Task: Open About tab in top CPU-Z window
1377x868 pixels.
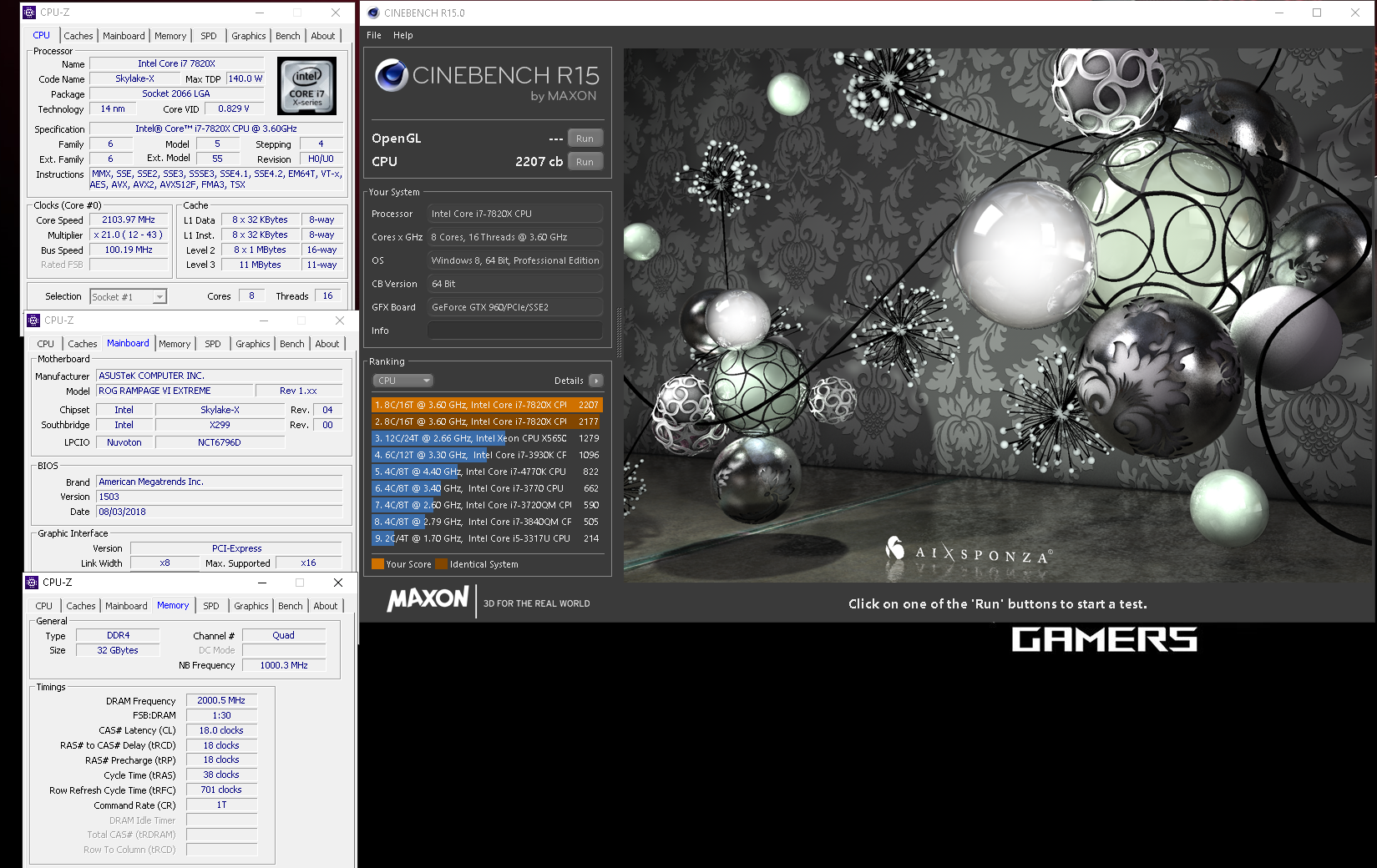Action: (x=323, y=36)
